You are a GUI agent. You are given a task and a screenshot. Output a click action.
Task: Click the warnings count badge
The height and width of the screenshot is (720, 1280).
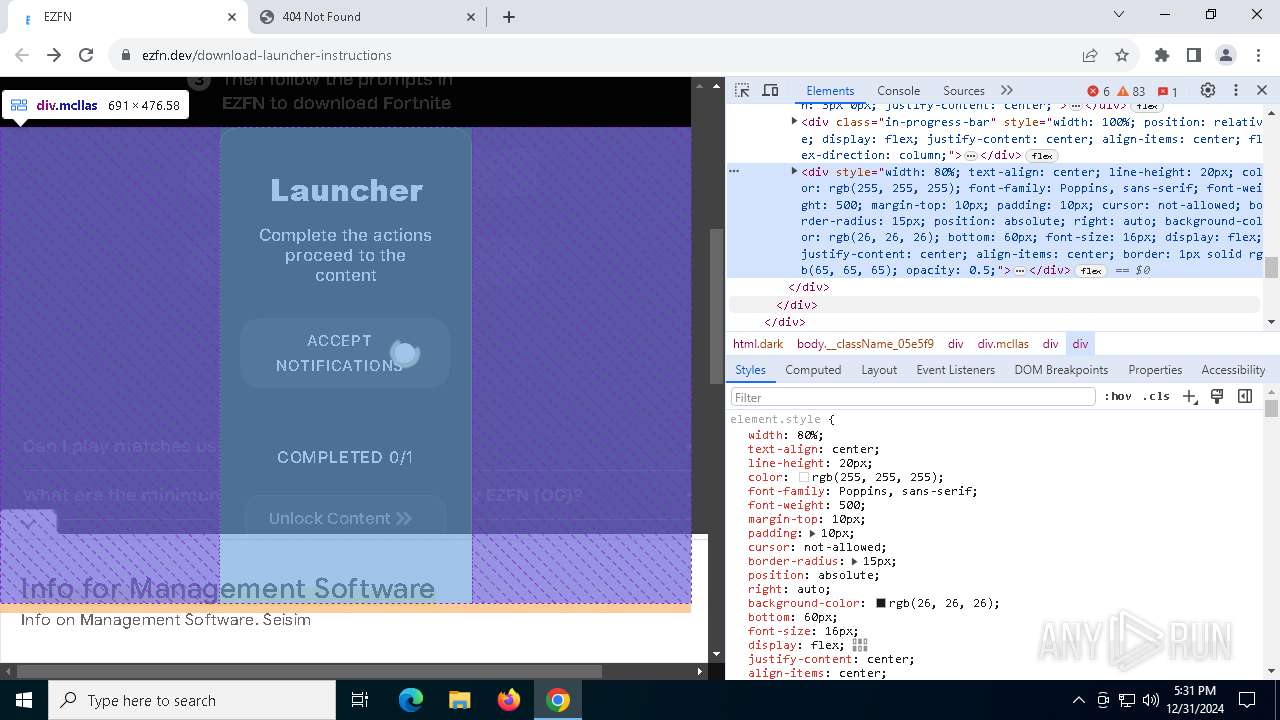coord(1131,91)
